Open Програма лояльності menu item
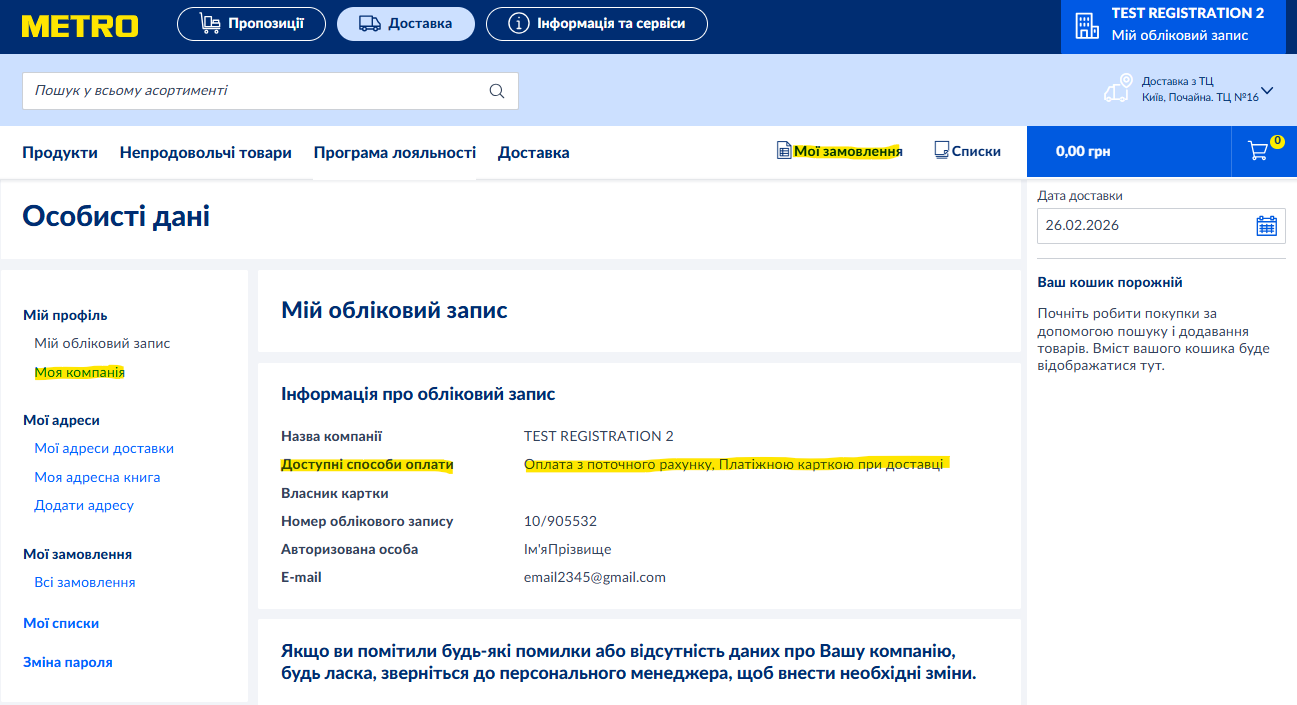Screen dimensions: 1297x705 point(395,153)
